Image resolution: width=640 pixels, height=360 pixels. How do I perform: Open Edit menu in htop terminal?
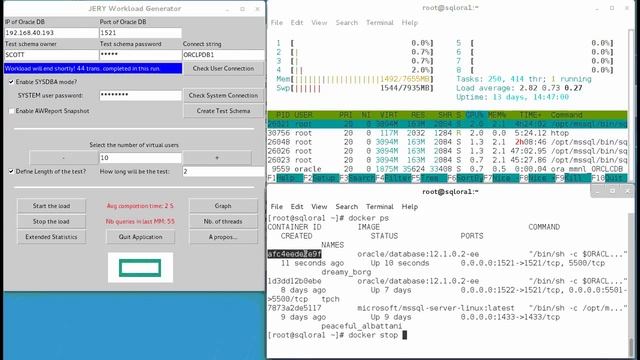[297, 23]
